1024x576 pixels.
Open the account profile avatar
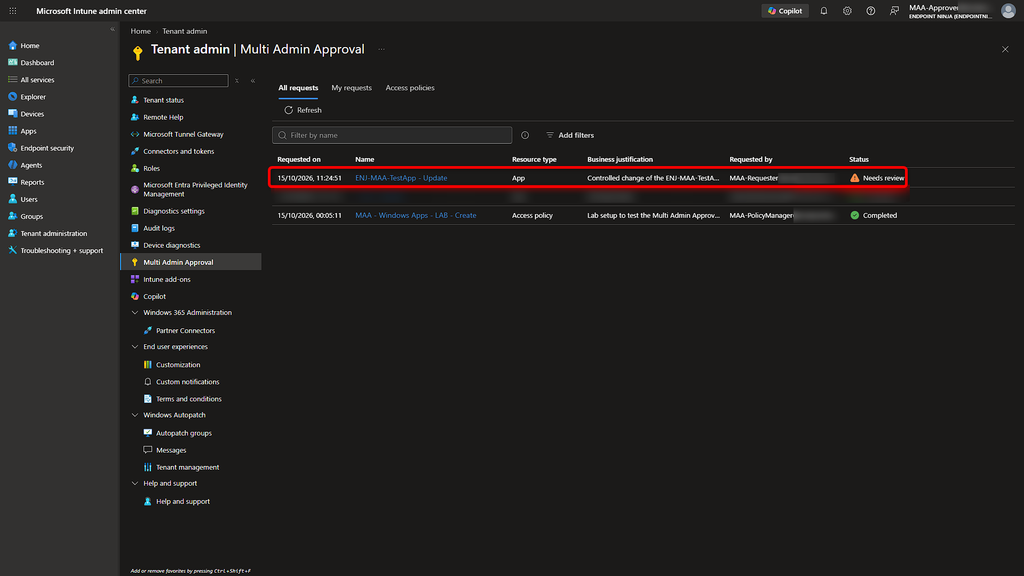pos(1008,11)
